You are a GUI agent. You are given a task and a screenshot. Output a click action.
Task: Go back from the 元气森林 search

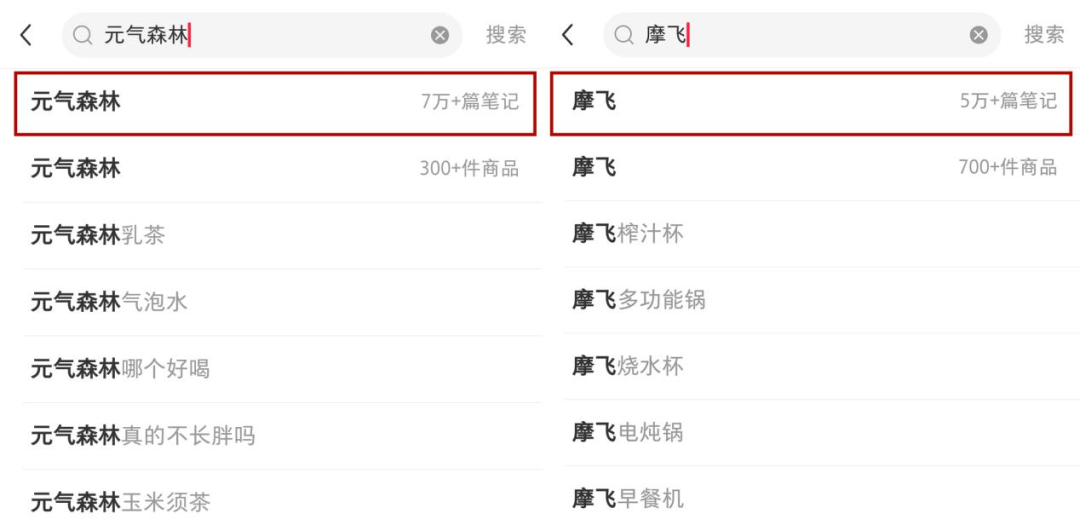[x=26, y=35]
